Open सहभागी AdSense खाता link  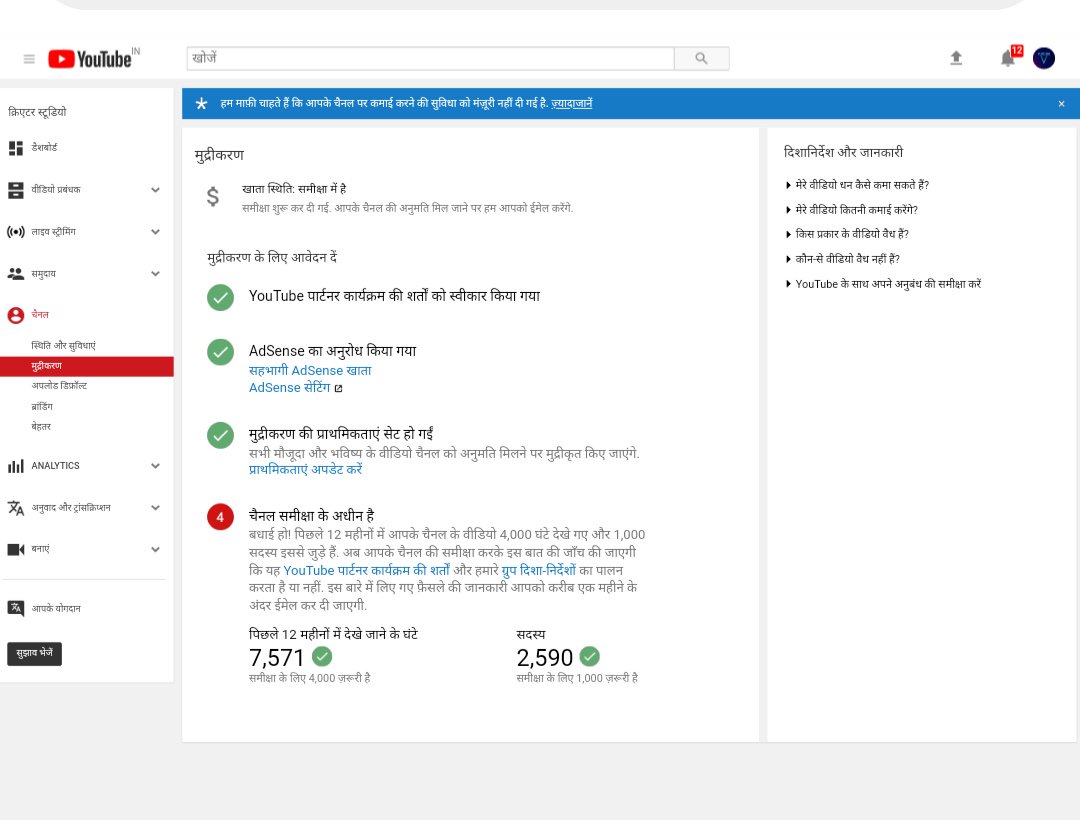point(310,371)
